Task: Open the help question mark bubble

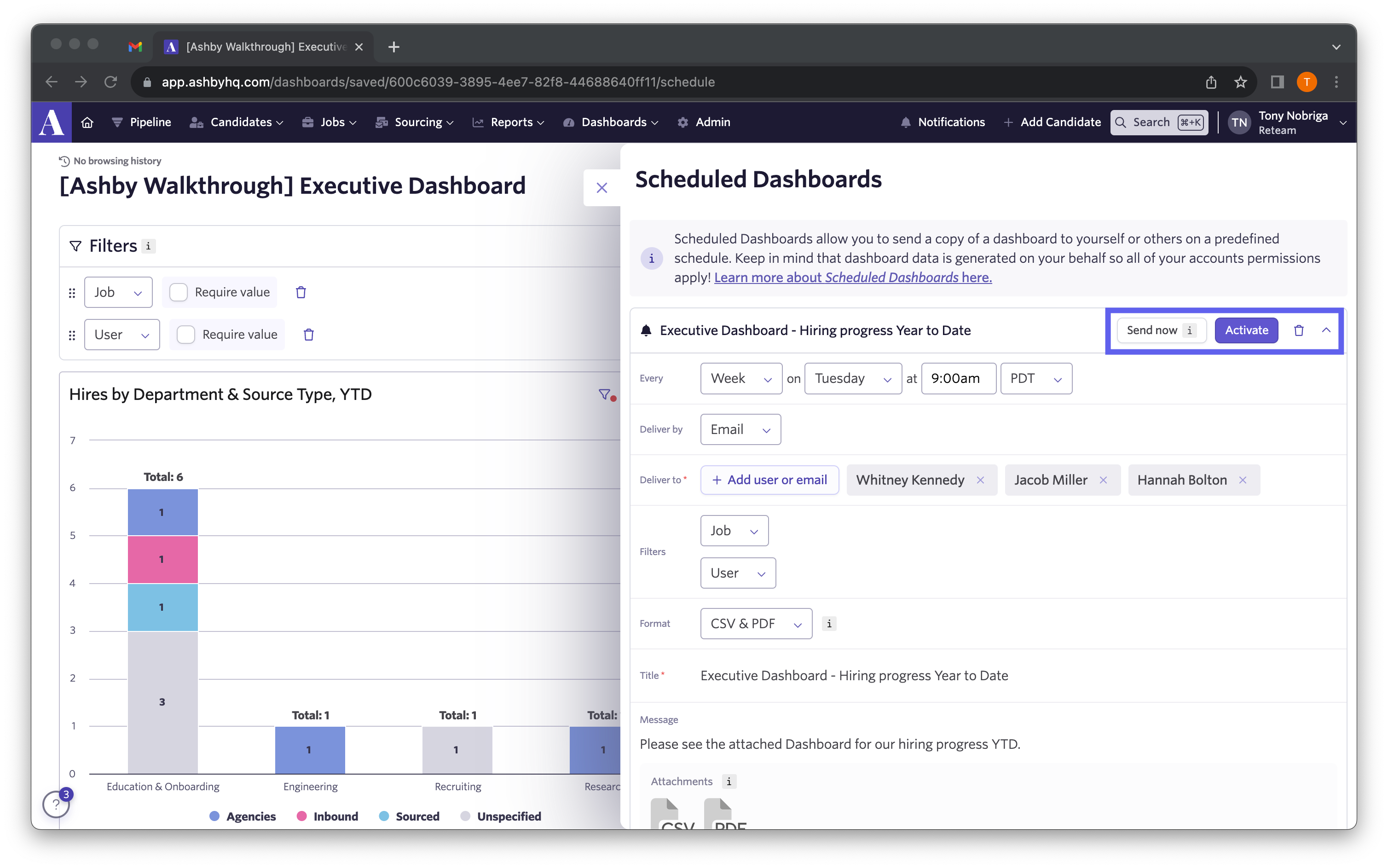Action: (56, 804)
